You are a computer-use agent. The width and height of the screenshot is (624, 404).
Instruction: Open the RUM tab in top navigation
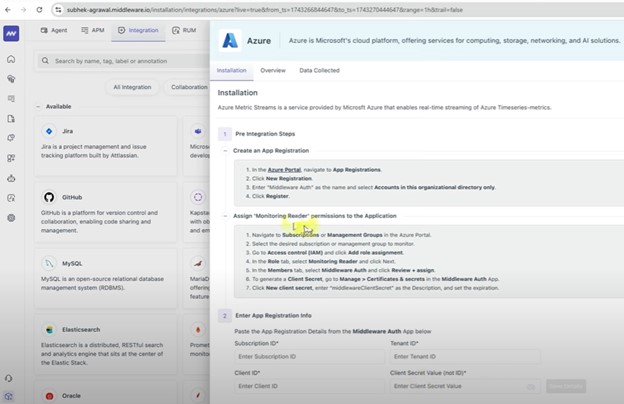coord(184,30)
